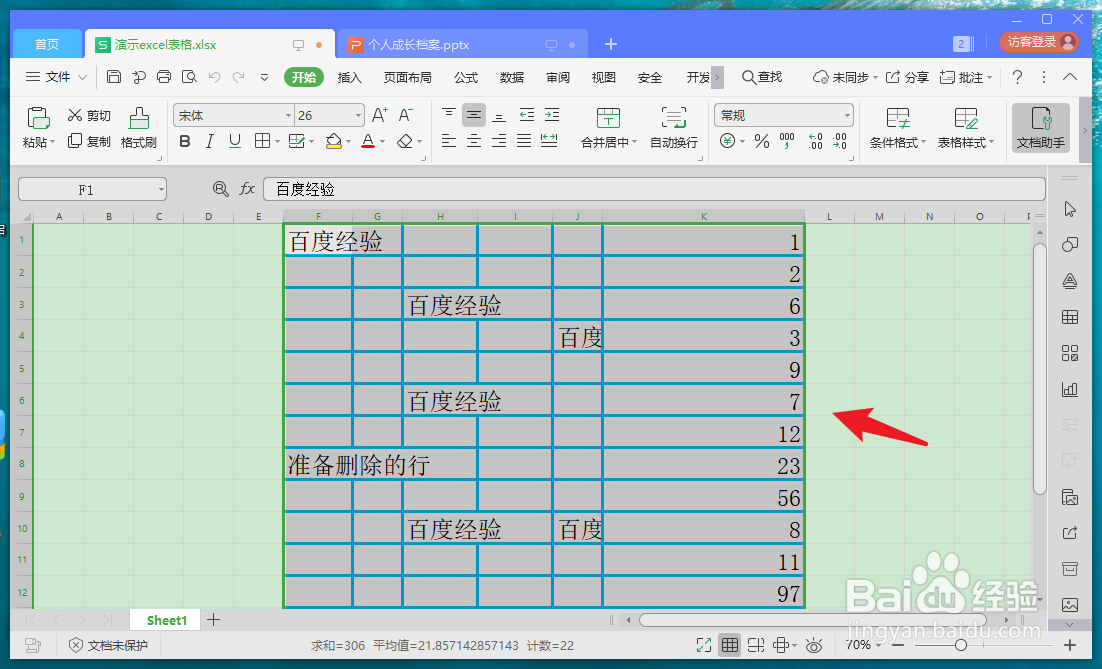Select the Sheet1 worksheet tab
This screenshot has height=669, width=1102.
pos(167,620)
